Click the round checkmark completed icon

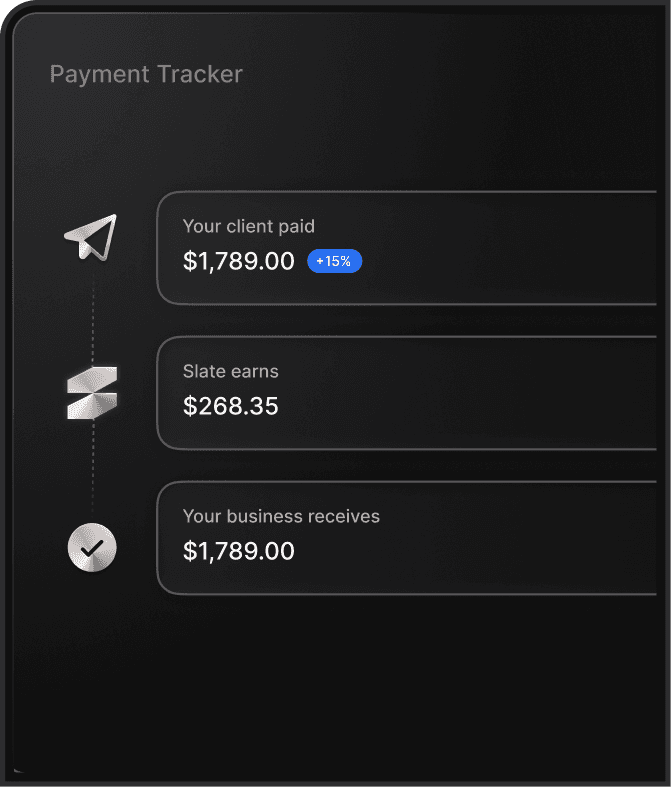tap(92, 547)
